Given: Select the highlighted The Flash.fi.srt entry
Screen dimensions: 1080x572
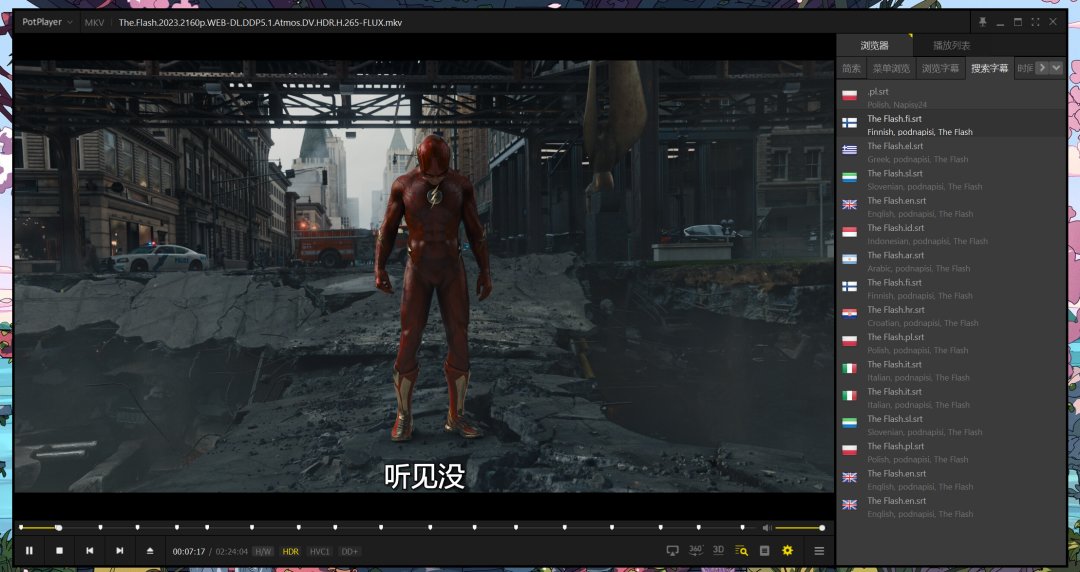Looking at the screenshot, I should coord(951,125).
